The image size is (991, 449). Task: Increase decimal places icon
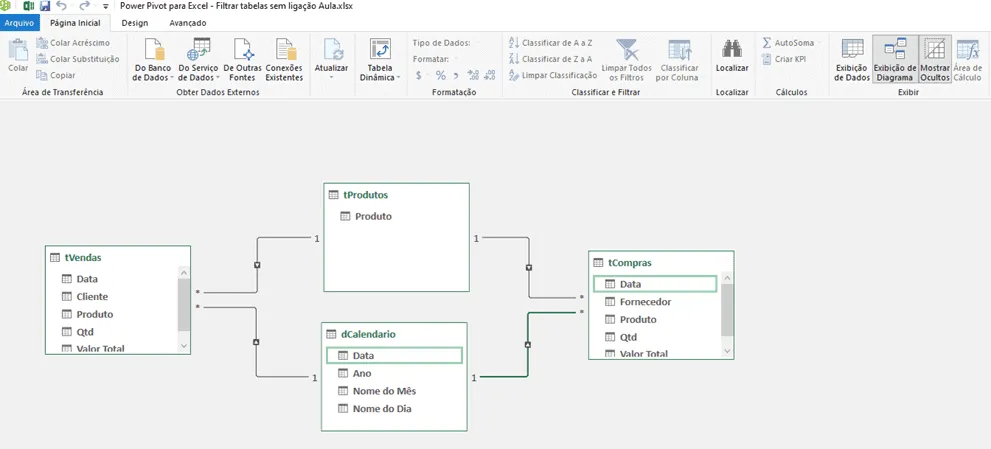coord(473,75)
